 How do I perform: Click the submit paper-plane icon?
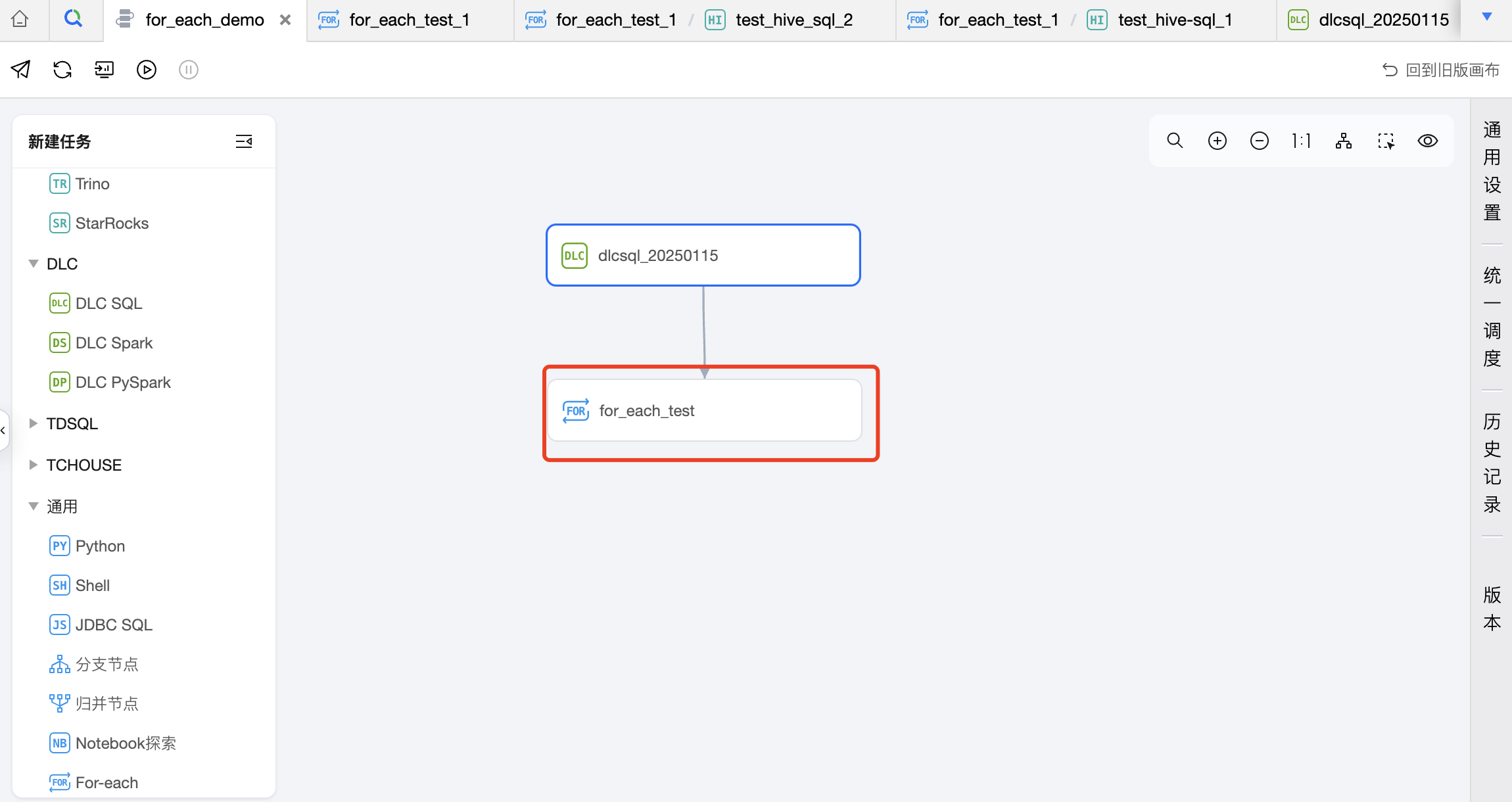(x=20, y=70)
